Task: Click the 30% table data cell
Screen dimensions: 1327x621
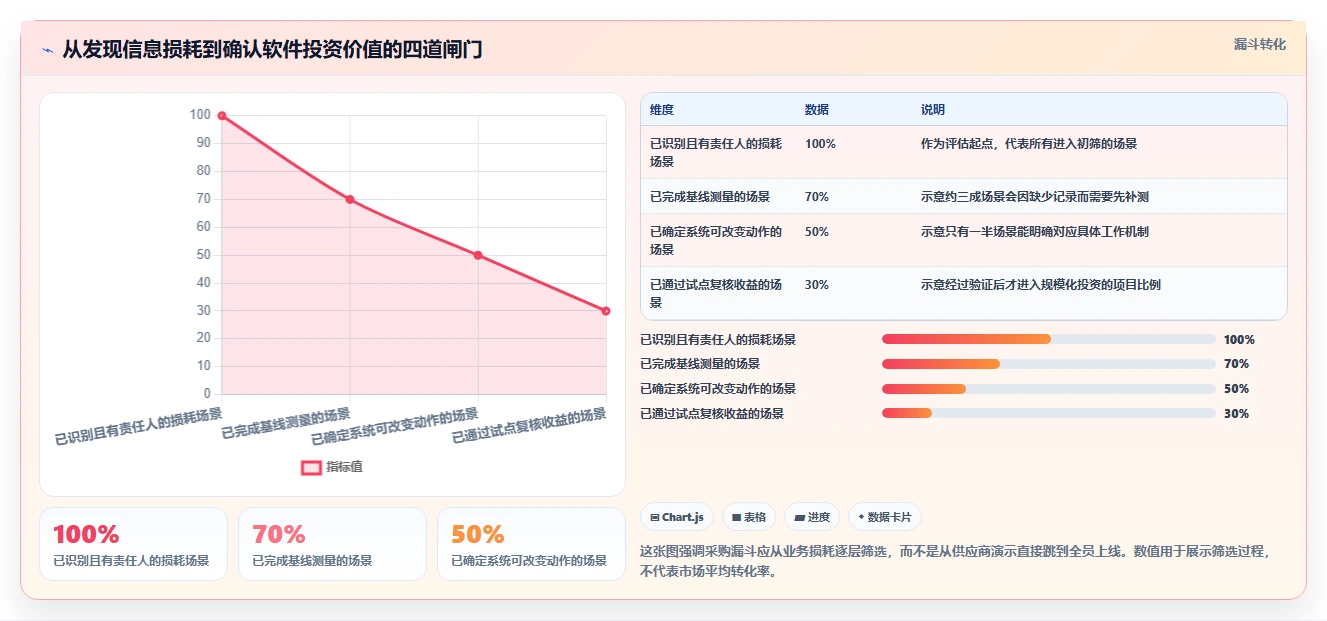Action: click(817, 285)
